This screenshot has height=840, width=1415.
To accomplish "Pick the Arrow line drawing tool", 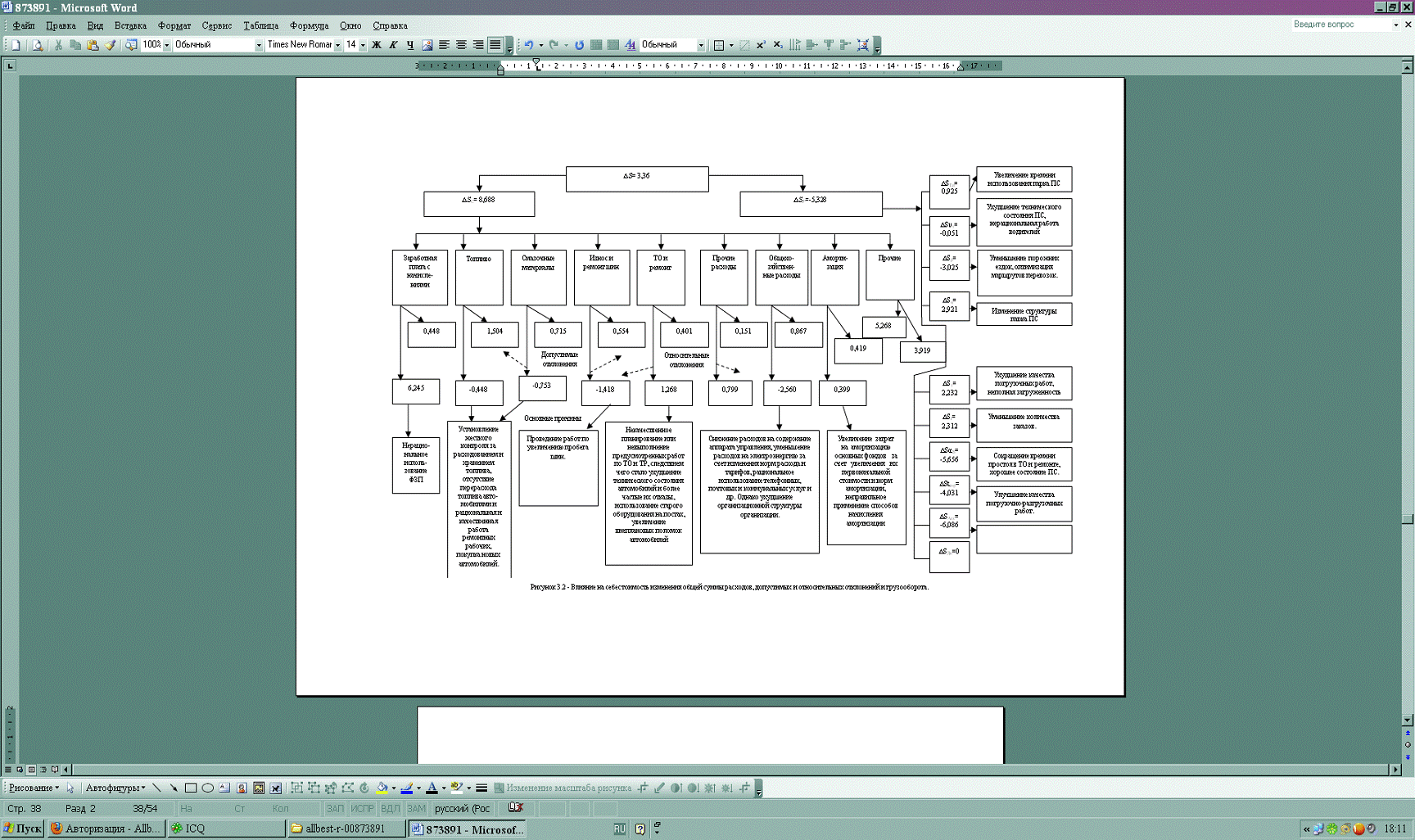I will (x=173, y=788).
